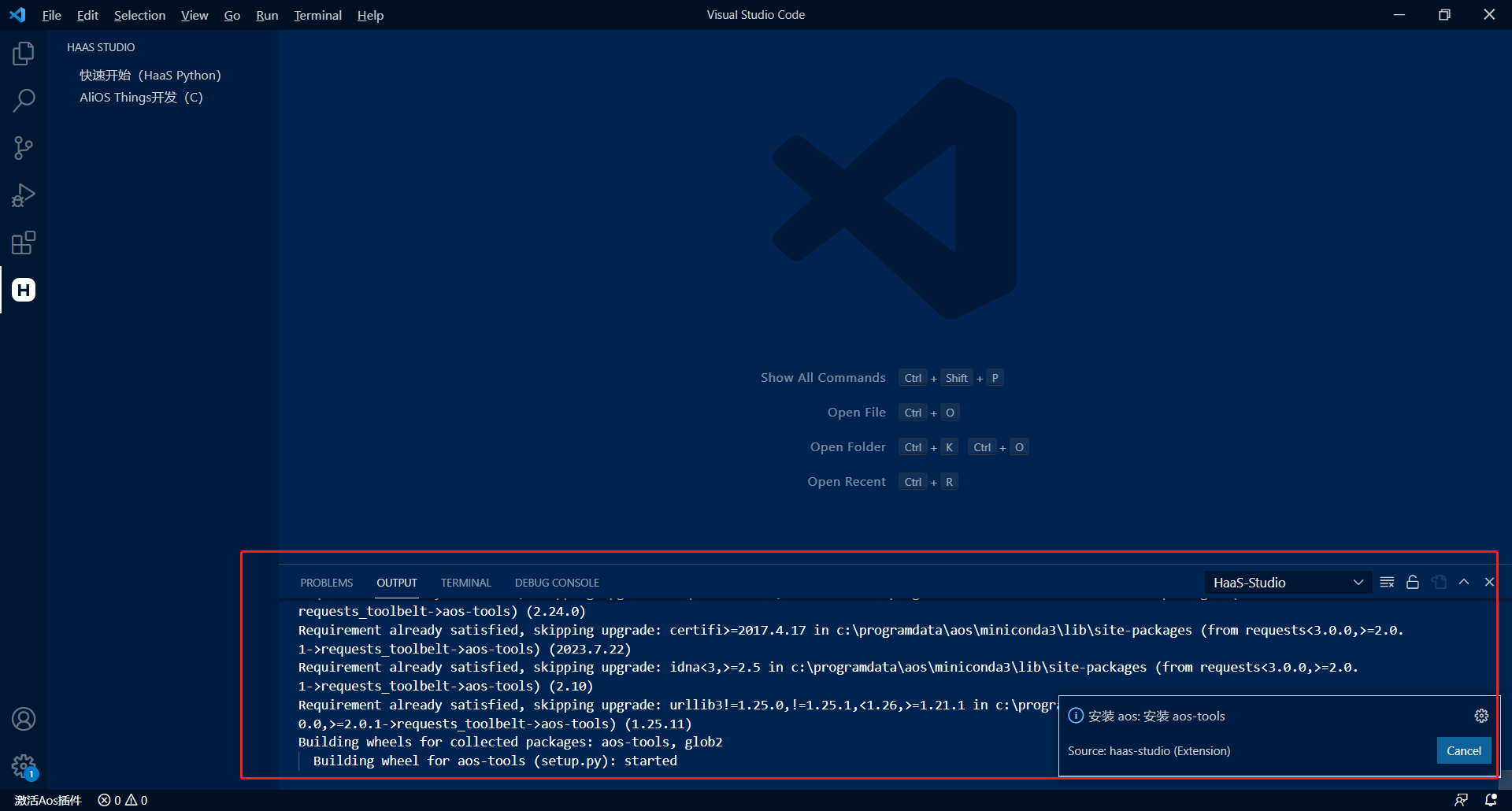This screenshot has height=811, width=1512.
Task: Open the feedback icon in status bar
Action: click(1461, 800)
